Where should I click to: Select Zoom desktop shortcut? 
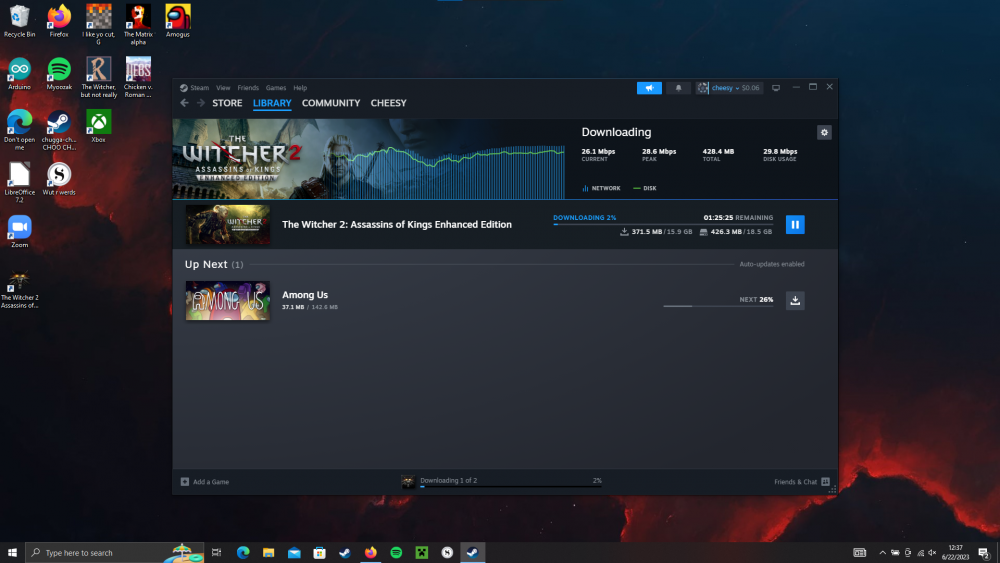pos(20,231)
